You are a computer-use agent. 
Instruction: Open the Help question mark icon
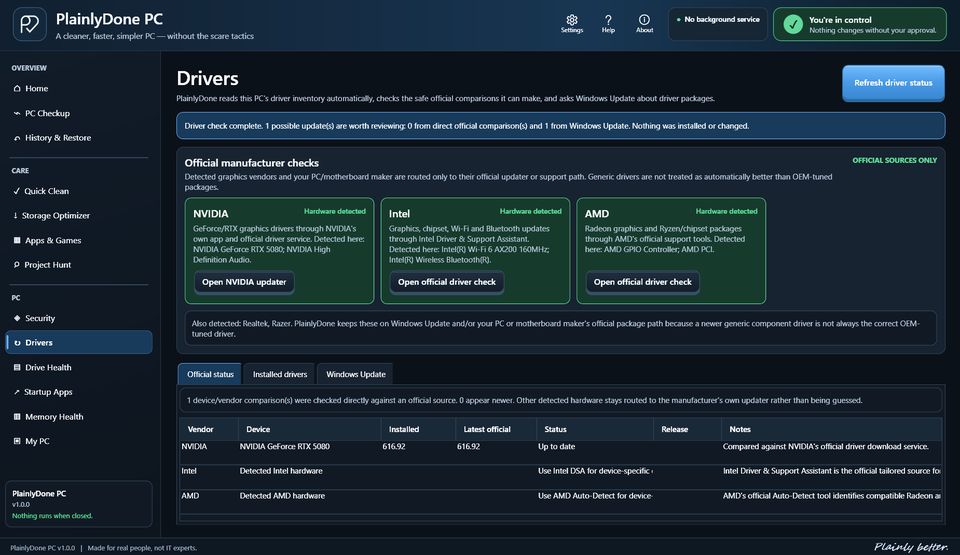click(x=608, y=24)
